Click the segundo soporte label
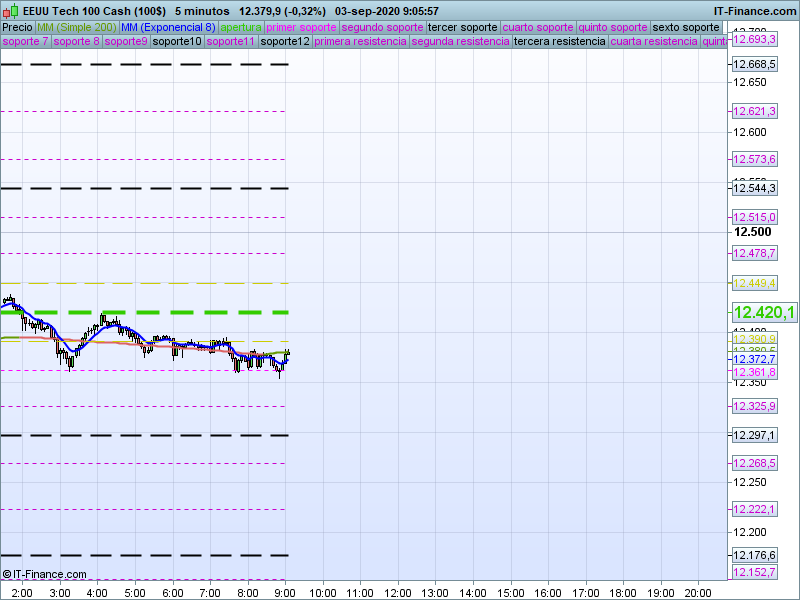Image resolution: width=800 pixels, height=600 pixels. pos(382,27)
